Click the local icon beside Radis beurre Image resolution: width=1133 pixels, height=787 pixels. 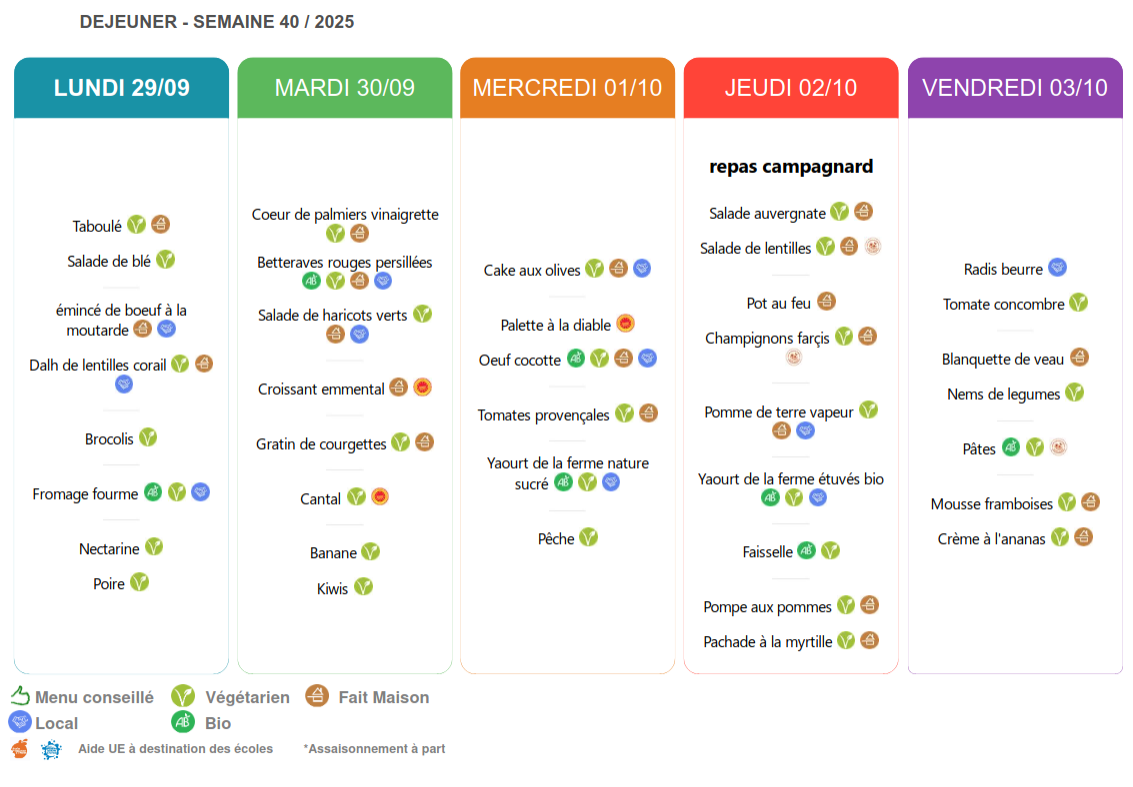coord(1057,268)
